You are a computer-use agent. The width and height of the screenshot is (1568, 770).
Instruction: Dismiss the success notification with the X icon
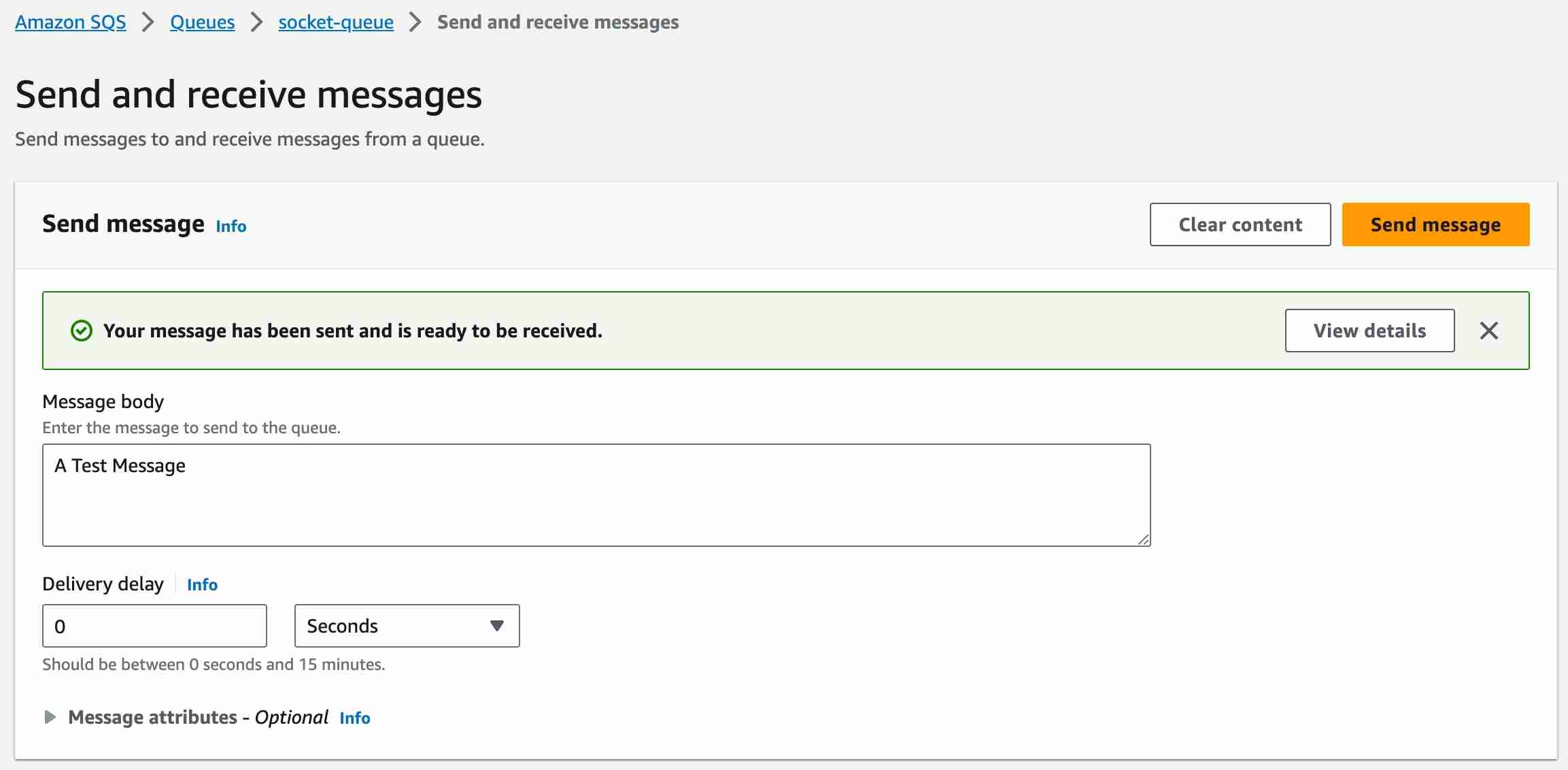pos(1489,331)
